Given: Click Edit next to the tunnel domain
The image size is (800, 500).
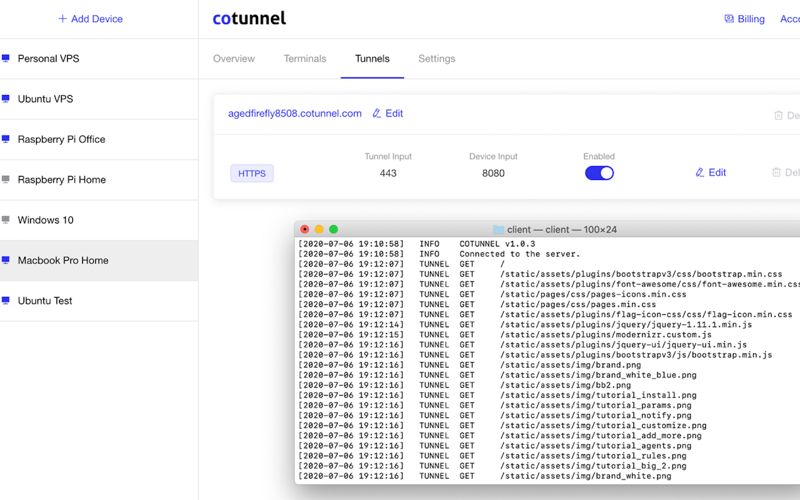Looking at the screenshot, I should click(388, 113).
